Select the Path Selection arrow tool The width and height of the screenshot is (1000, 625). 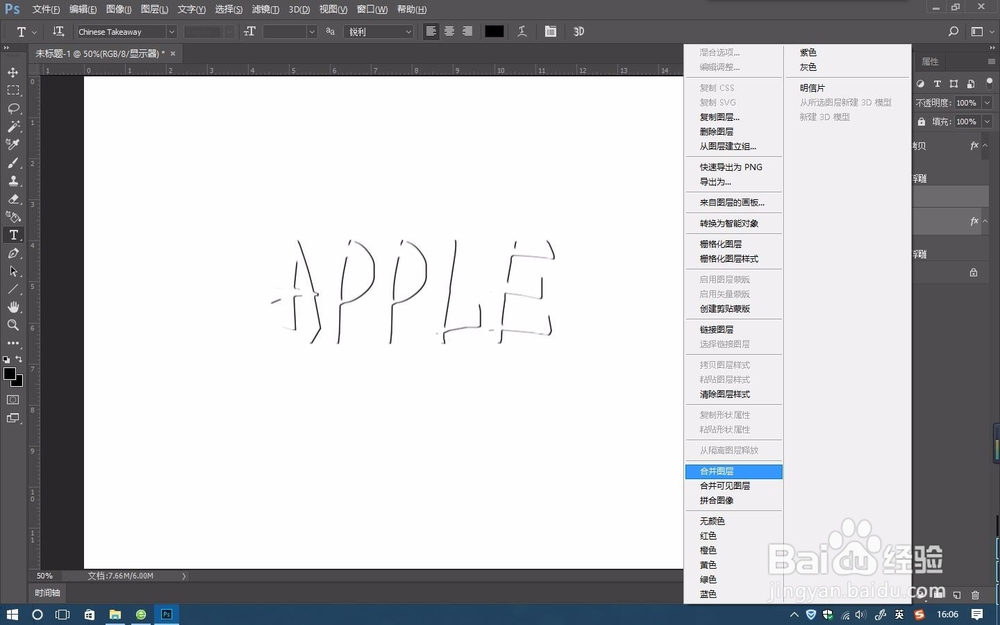coord(13,271)
